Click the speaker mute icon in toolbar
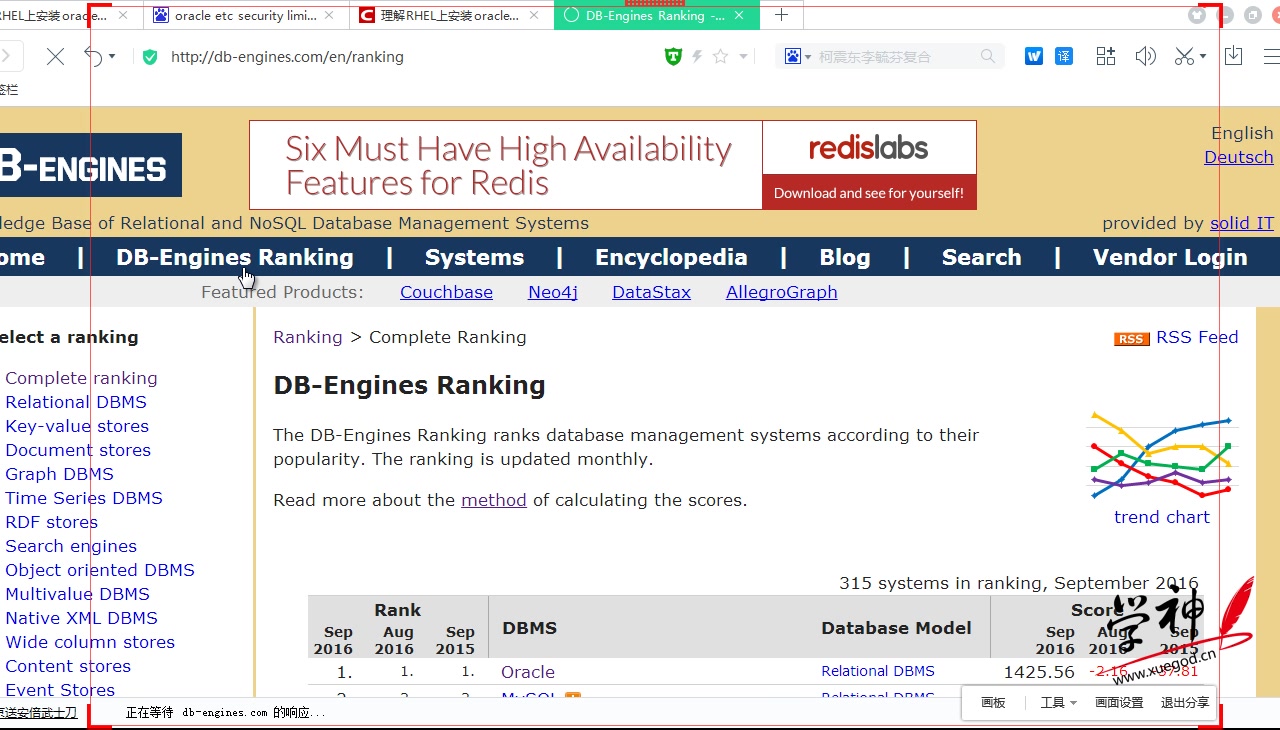 [1146, 57]
